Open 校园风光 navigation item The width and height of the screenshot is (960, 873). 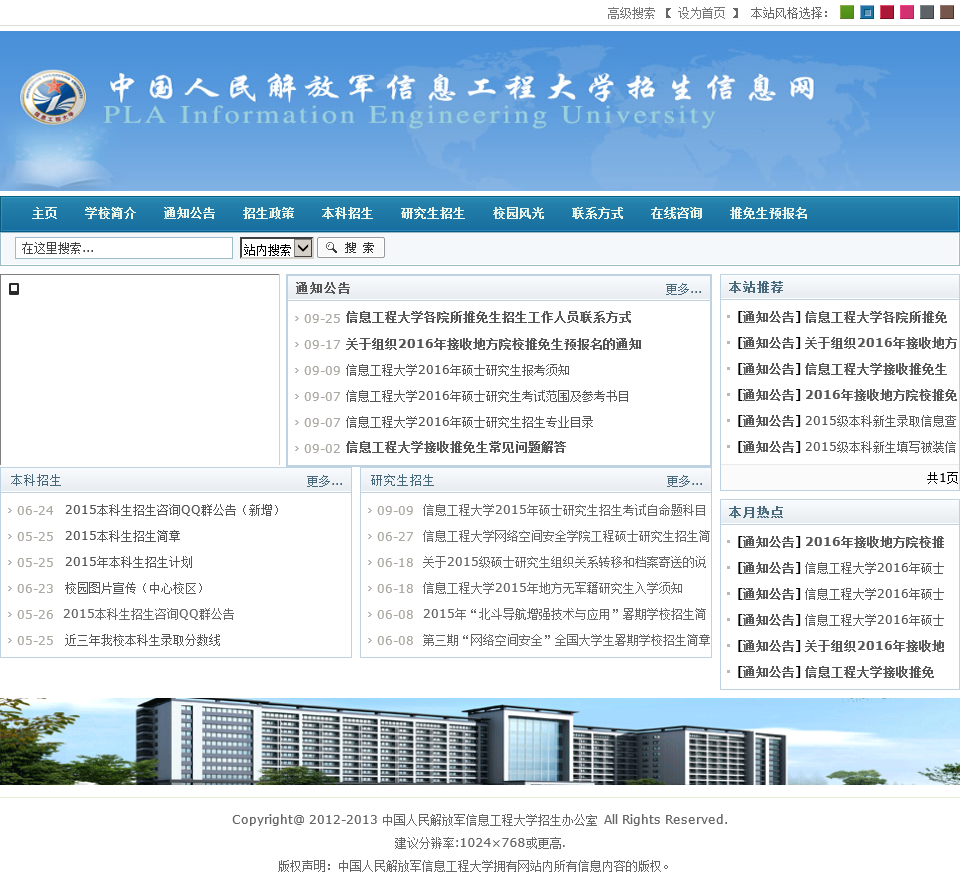(x=519, y=213)
